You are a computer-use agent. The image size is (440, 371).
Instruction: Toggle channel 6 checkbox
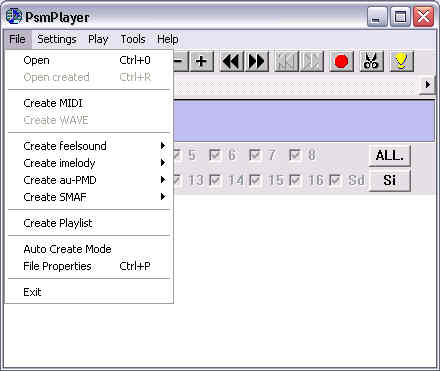tap(214, 155)
